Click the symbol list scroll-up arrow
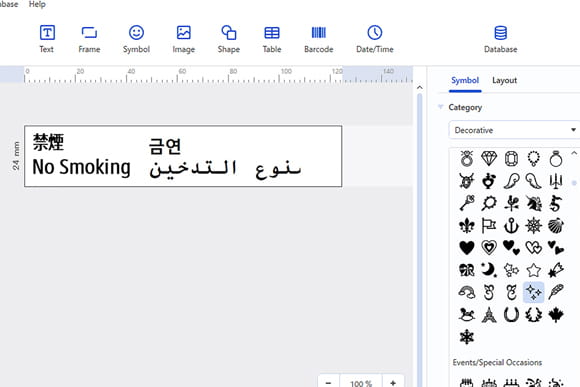Screen dimensions: 580x387 [574, 153]
